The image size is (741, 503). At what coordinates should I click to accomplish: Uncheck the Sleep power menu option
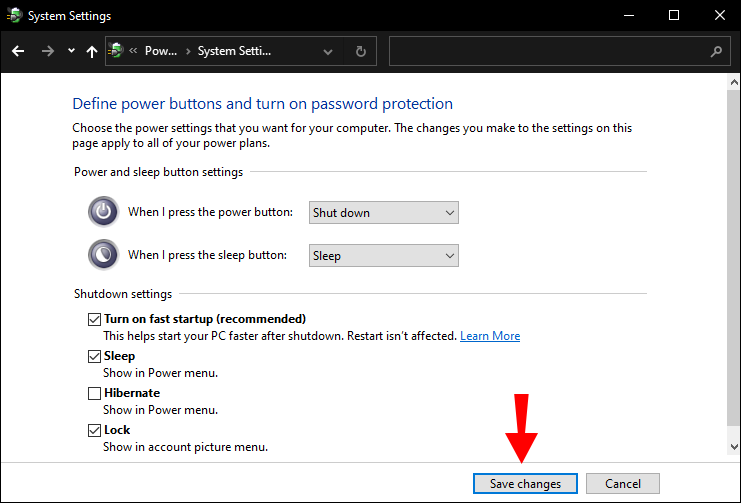pyautogui.click(x=94, y=356)
